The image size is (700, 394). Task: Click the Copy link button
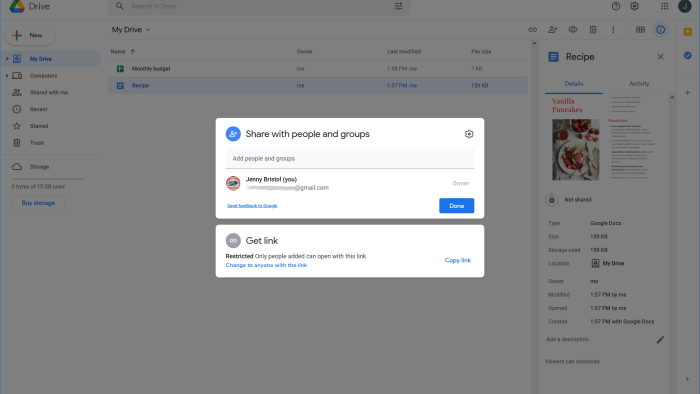458,260
